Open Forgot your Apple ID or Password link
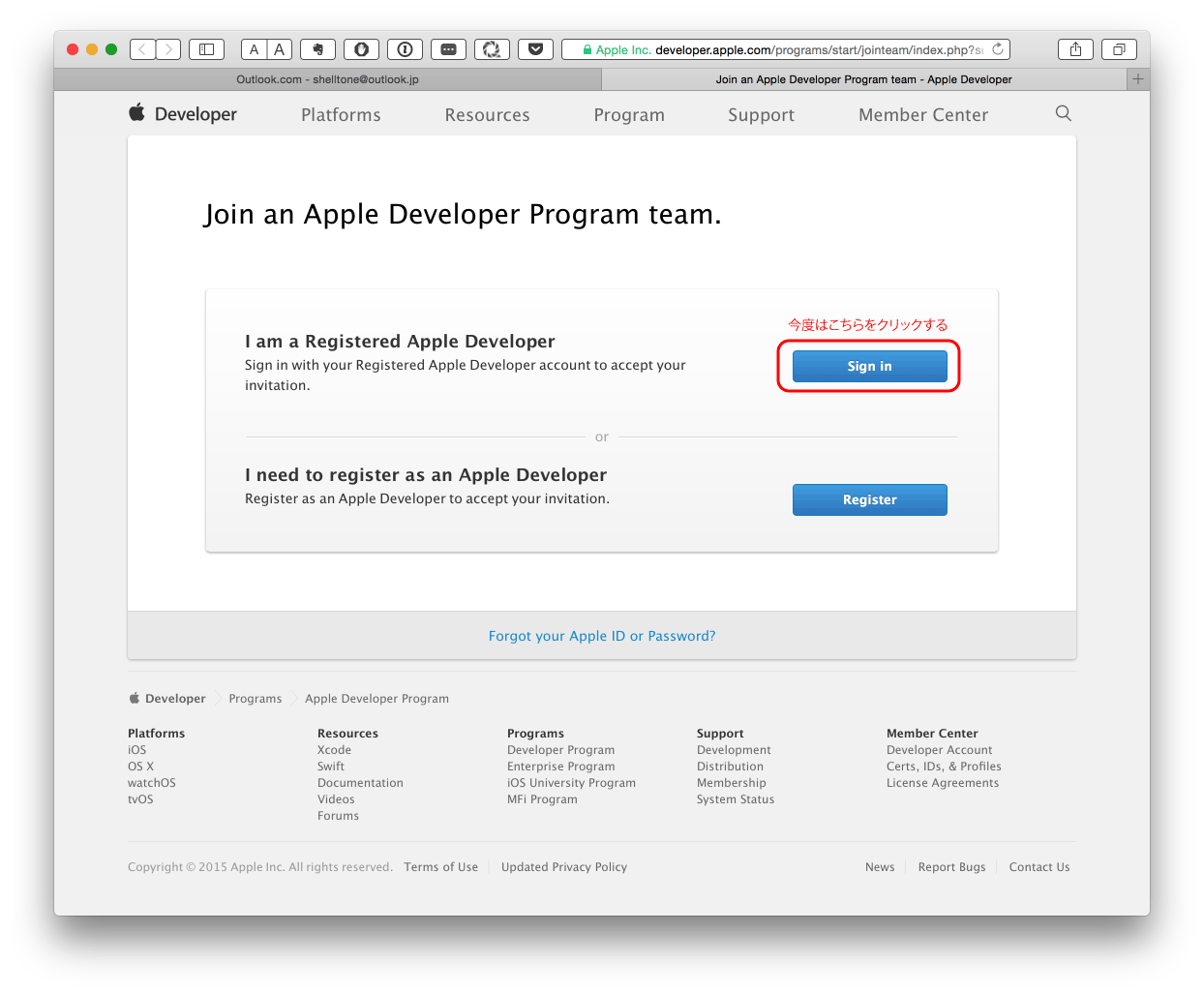 tap(602, 636)
